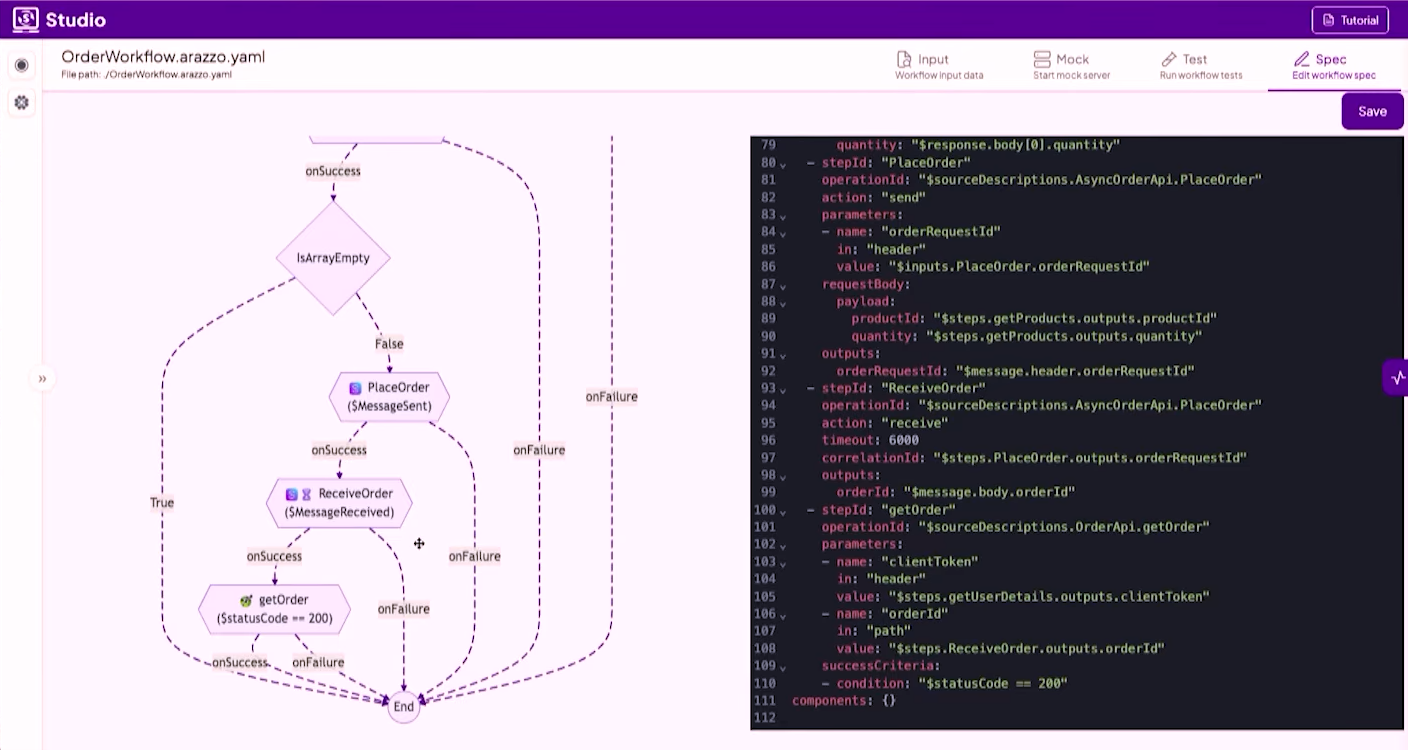1408x750 pixels.
Task: Click the Test wrench icon
Action: (x=1169, y=59)
